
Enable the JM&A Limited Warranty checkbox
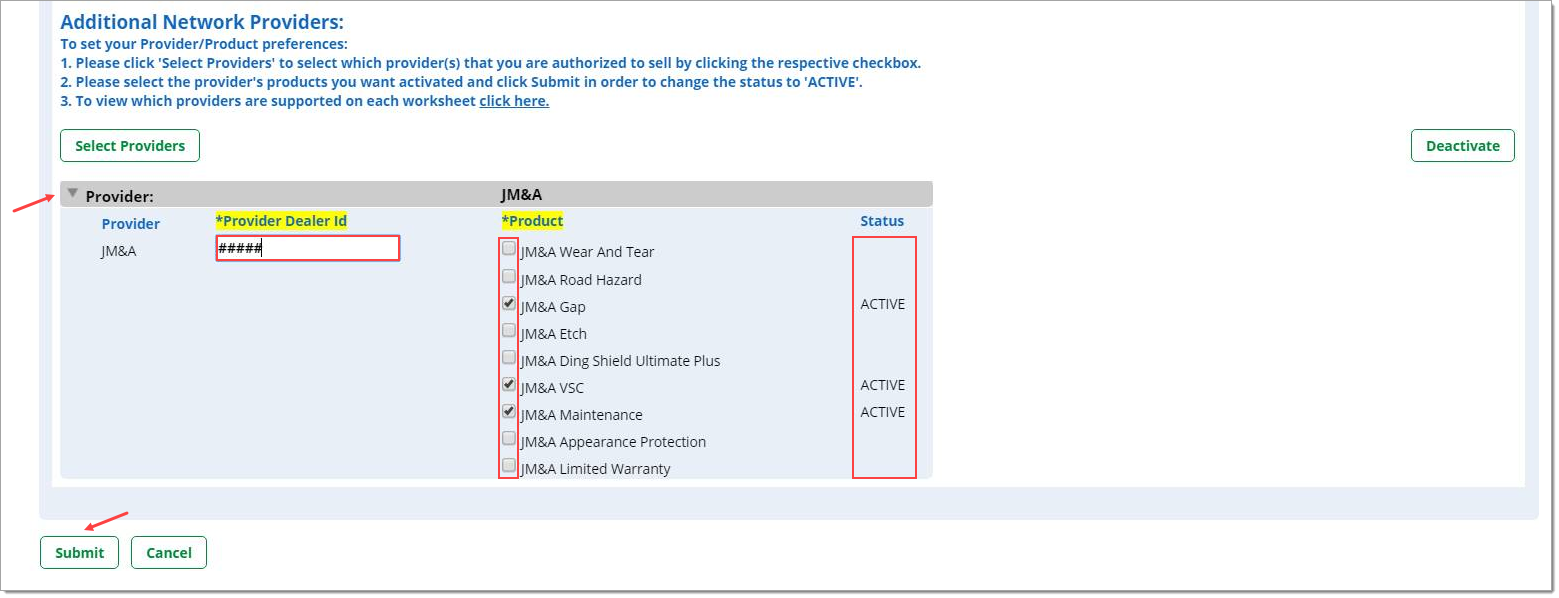click(509, 465)
